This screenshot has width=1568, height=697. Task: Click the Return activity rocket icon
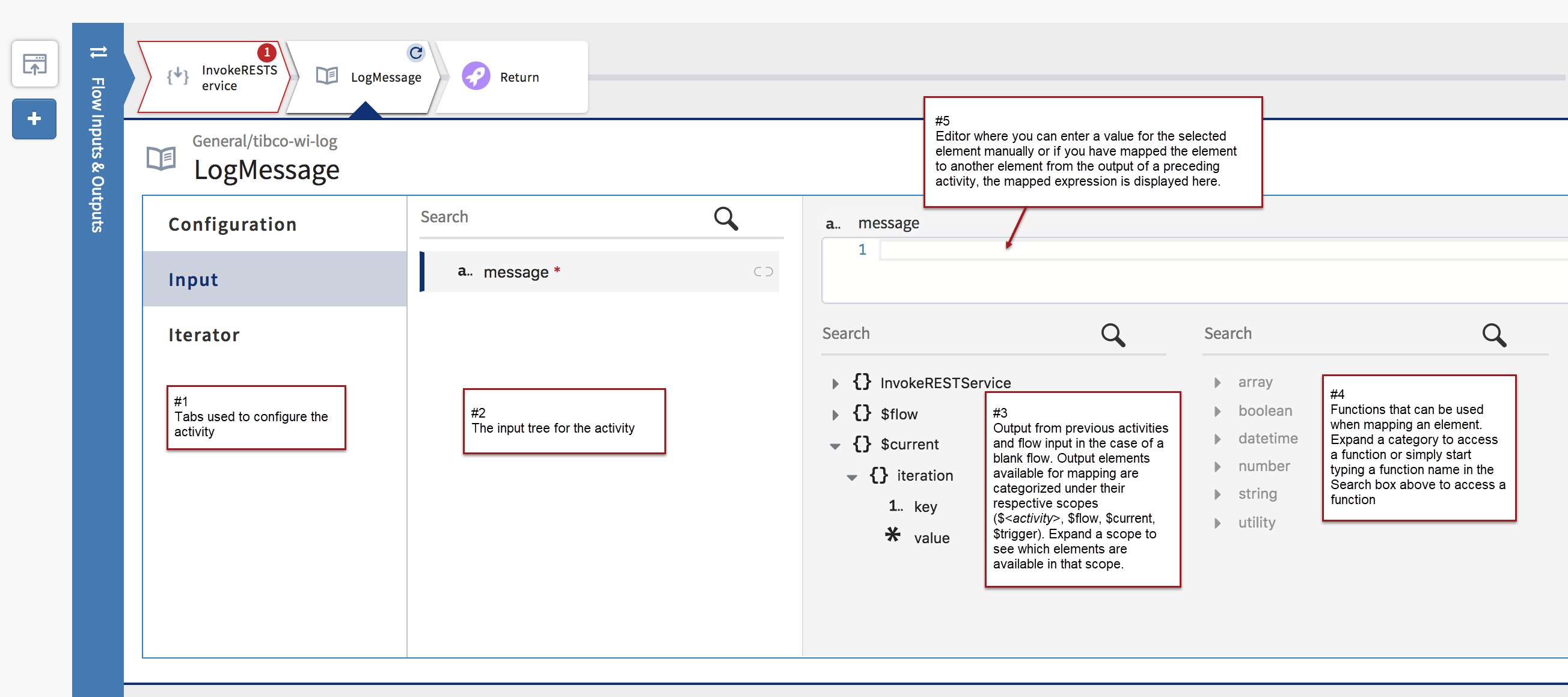[x=476, y=77]
